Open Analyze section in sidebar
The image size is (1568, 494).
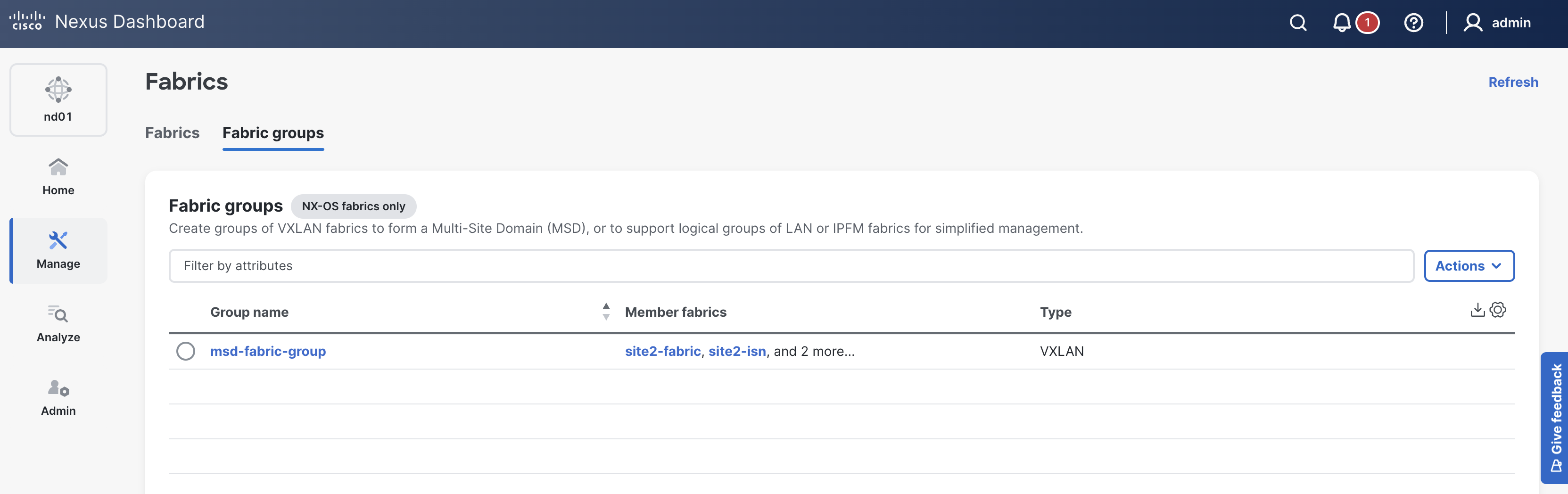tap(58, 324)
